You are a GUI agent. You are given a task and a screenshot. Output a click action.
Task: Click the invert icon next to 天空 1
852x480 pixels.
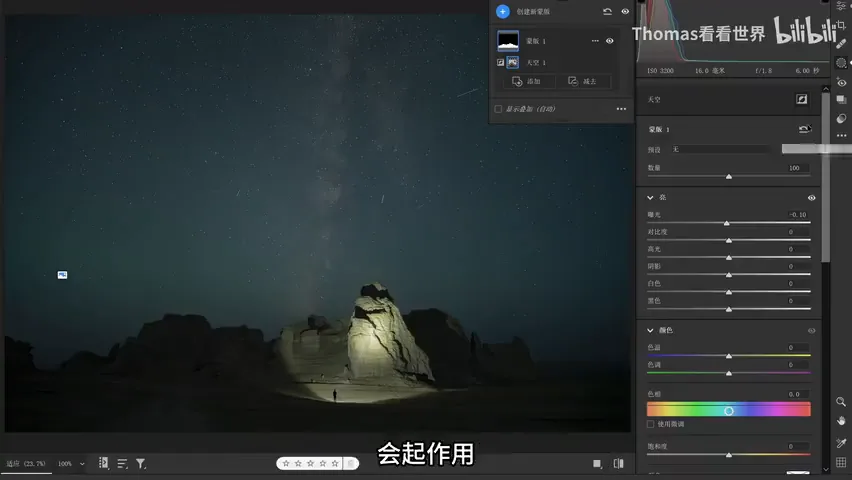point(500,63)
